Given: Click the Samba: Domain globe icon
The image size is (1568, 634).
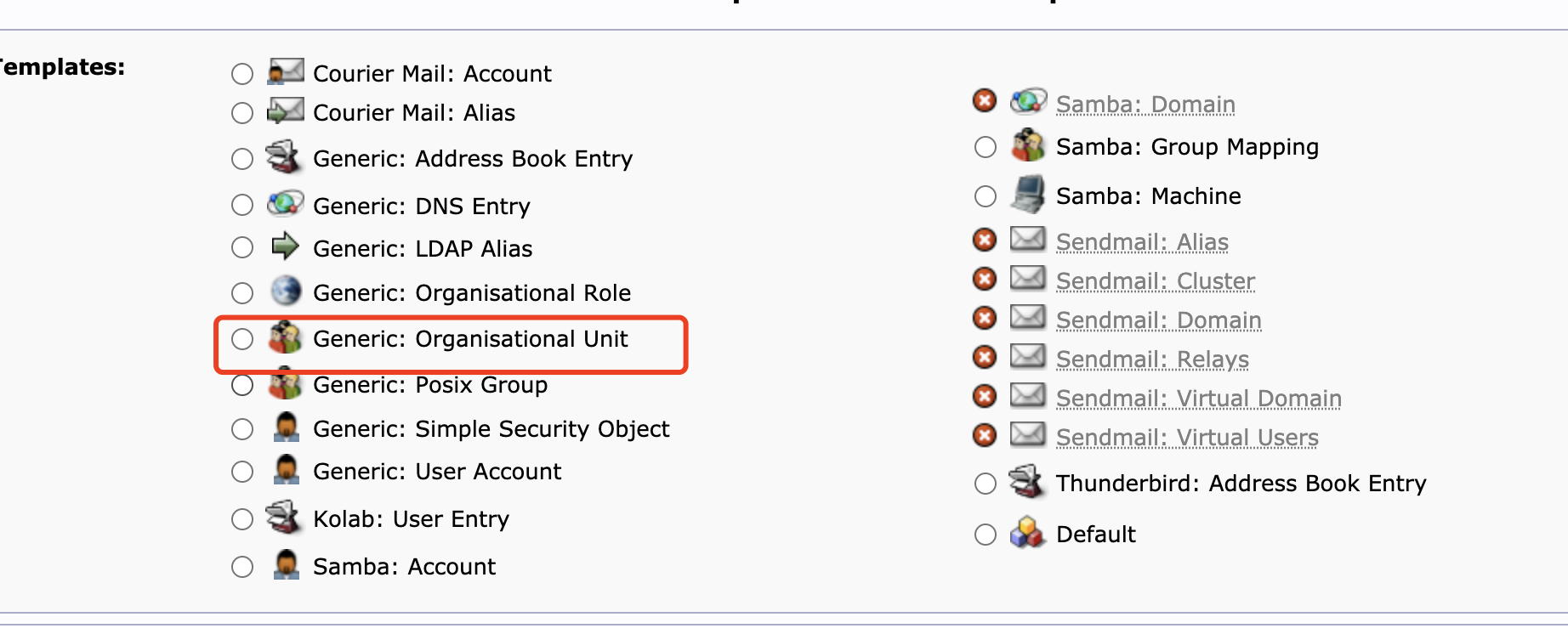Looking at the screenshot, I should coord(1029,101).
